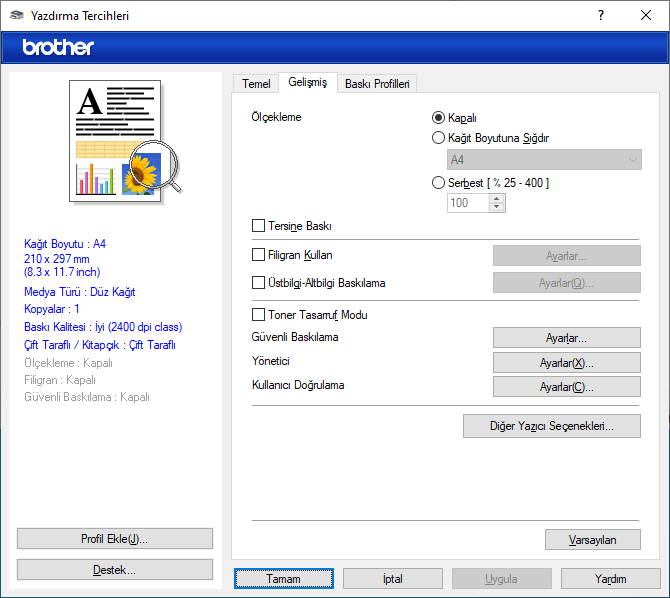Switch to the Temel tab
Viewport: 670px width, 598px height.
[256, 84]
